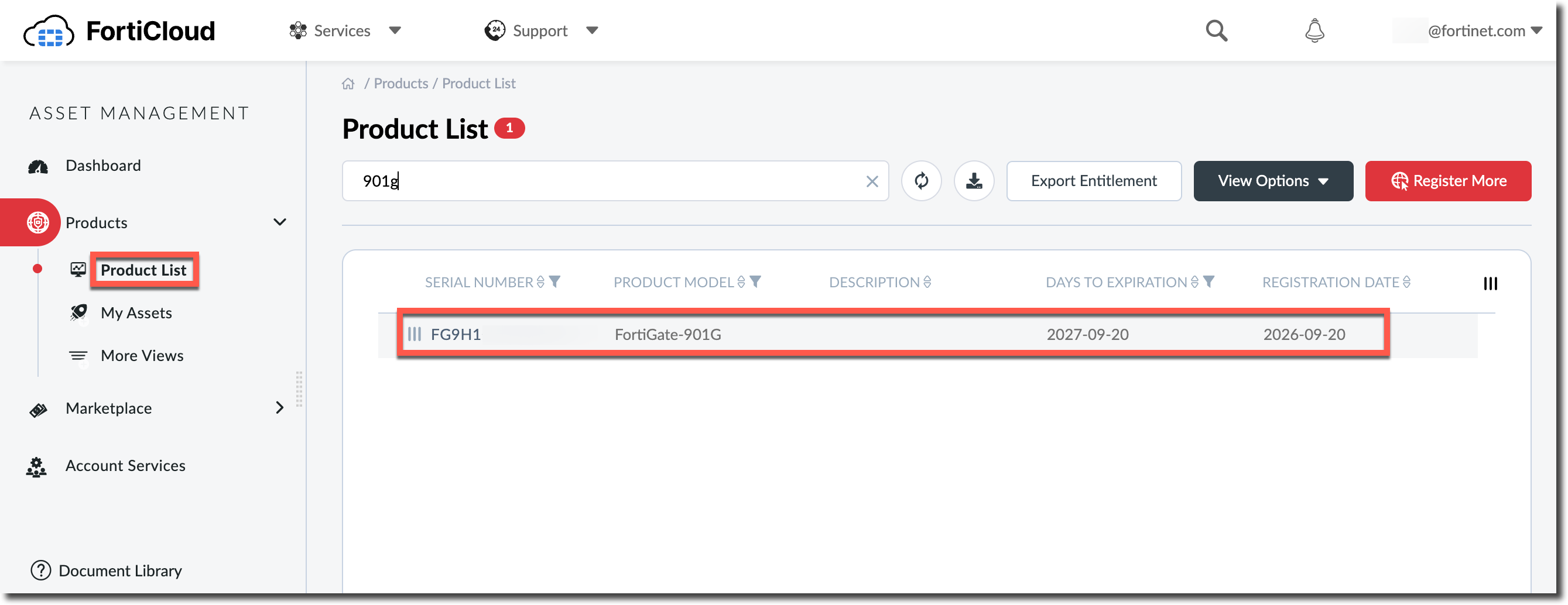This screenshot has width=1568, height=605.
Task: Expand the Support dropdown
Action: (541, 30)
